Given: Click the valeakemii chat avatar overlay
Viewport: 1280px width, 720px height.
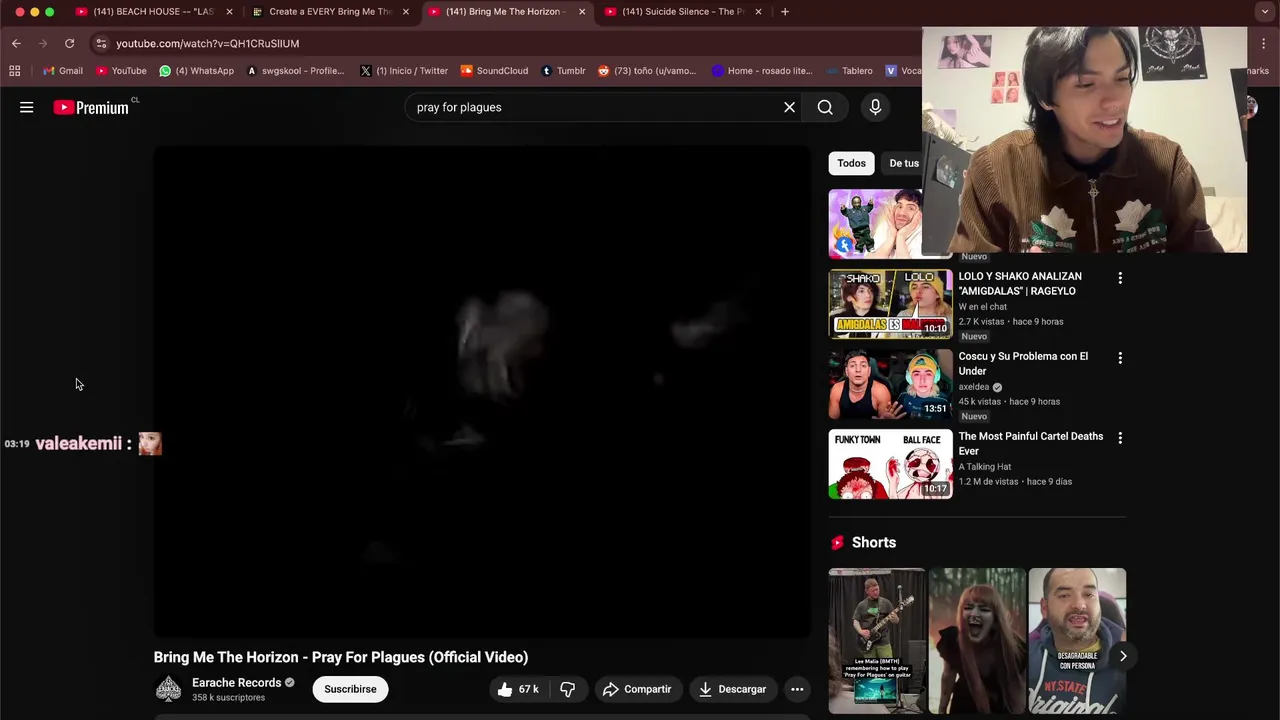Looking at the screenshot, I should tap(150, 444).
